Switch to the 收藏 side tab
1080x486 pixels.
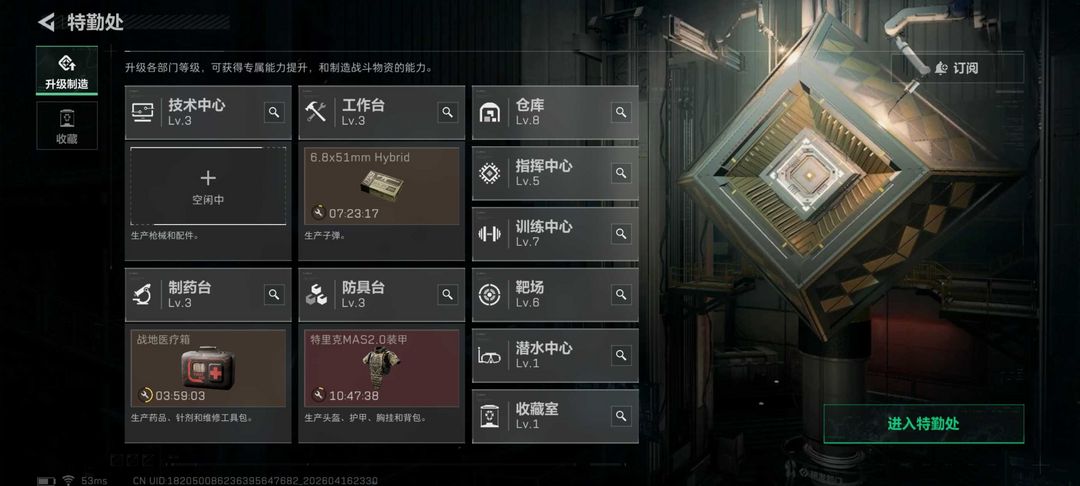tap(67, 126)
